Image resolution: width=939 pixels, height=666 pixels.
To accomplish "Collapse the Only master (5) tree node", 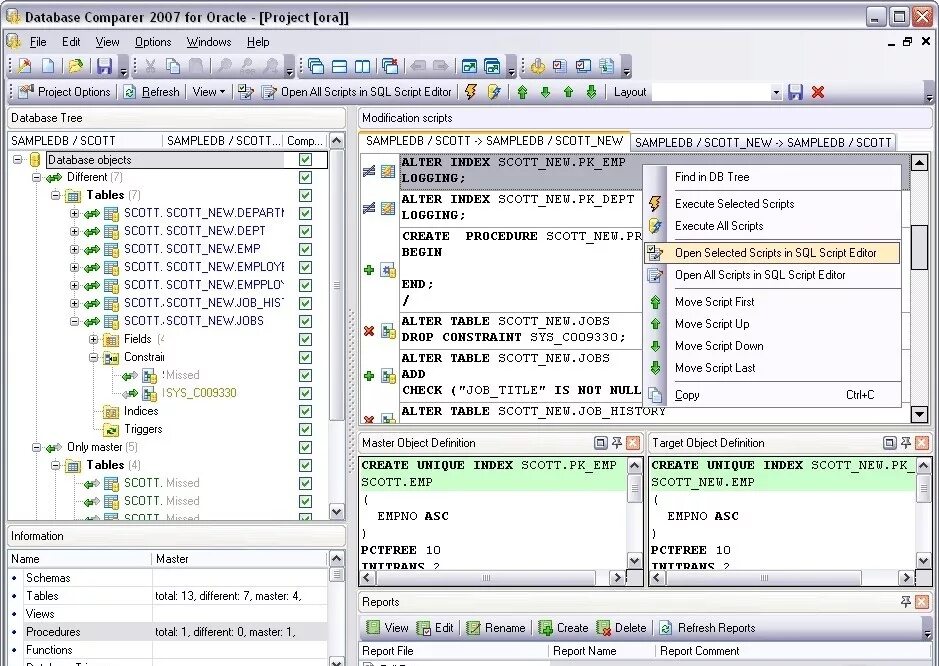I will (x=37, y=447).
